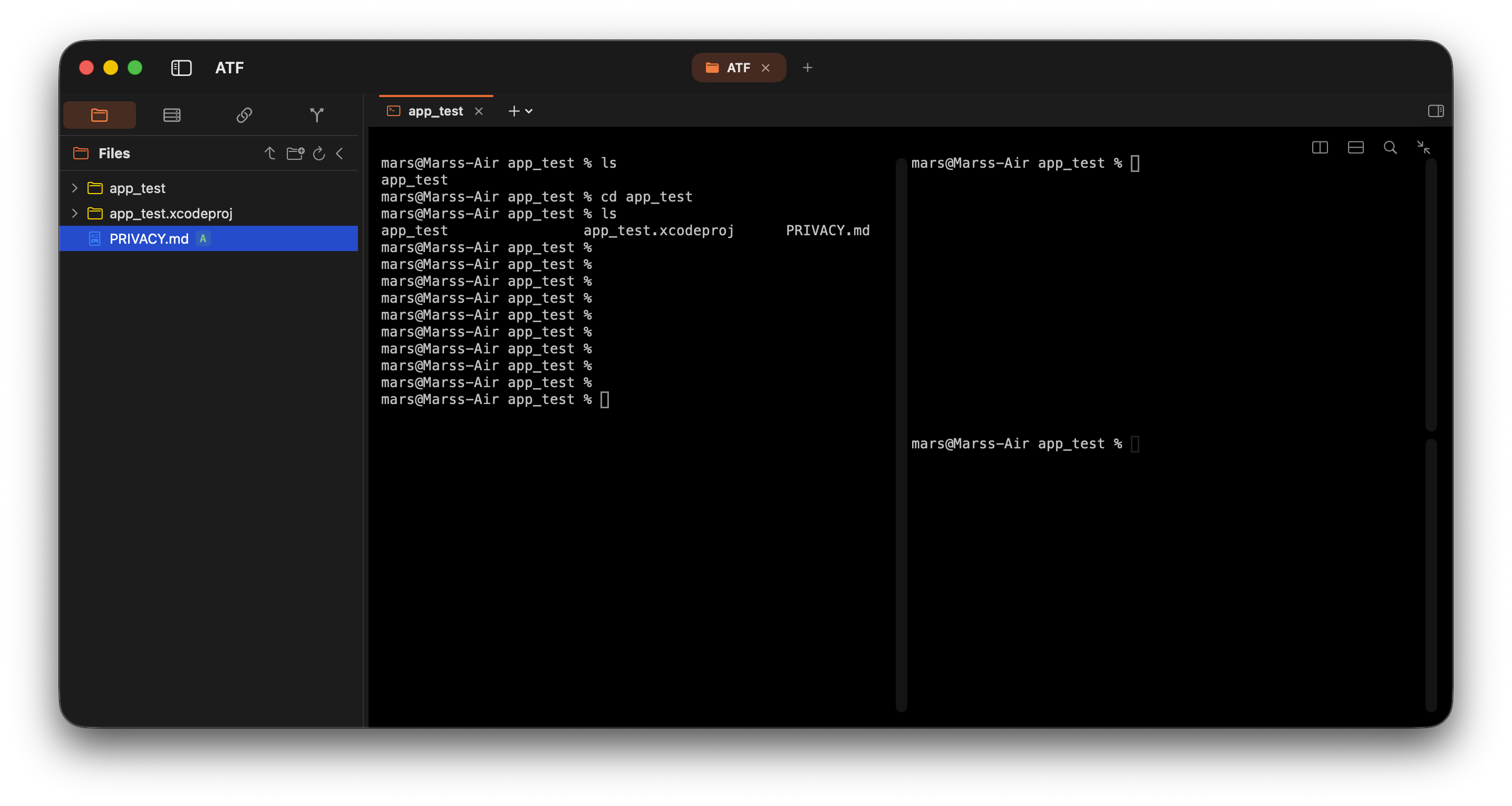The width and height of the screenshot is (1512, 806).
Task: Click the upper right terminal scrollbar
Action: (1431, 294)
